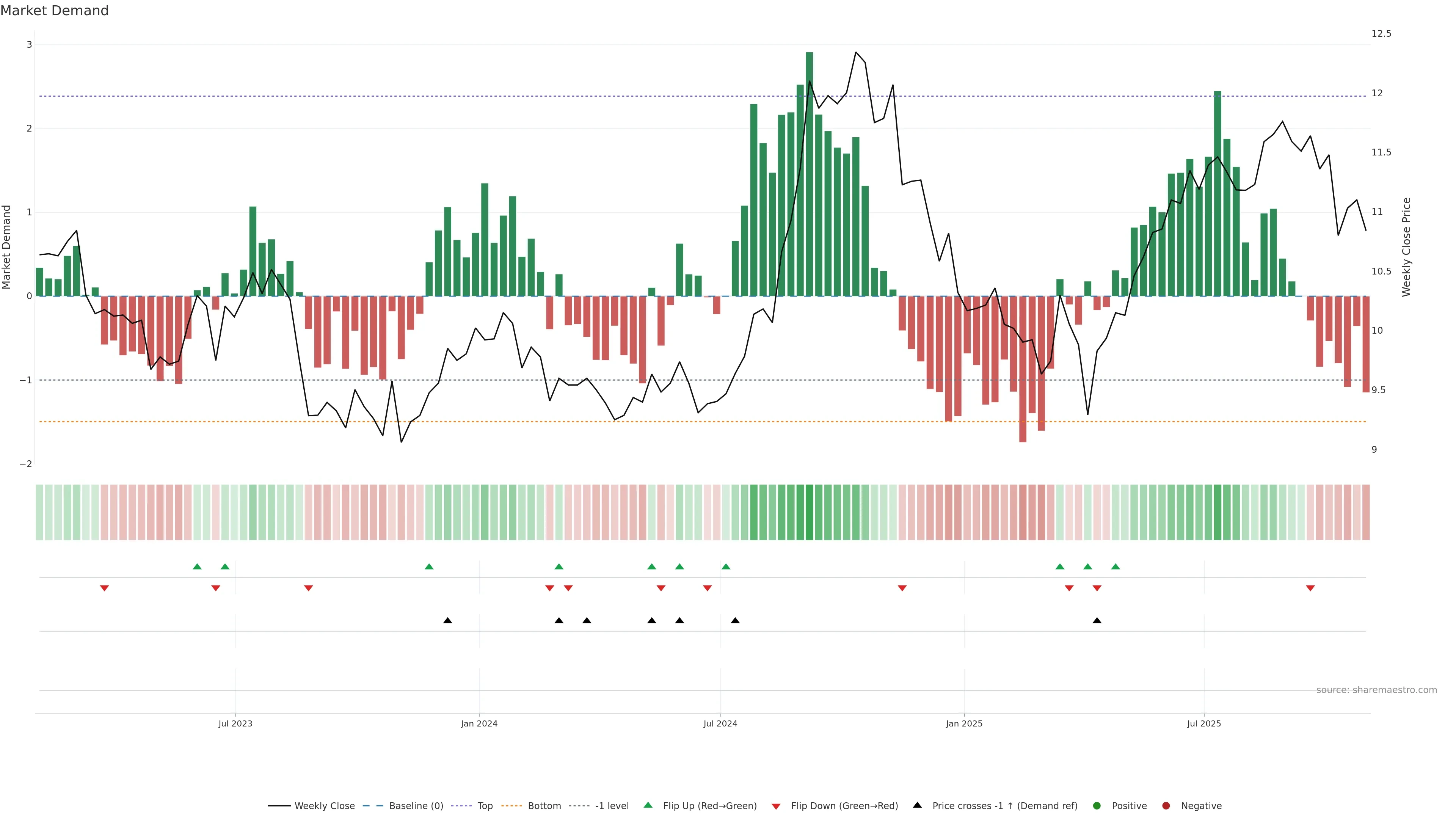Click the darkest green heatmap strip cell

(810, 512)
